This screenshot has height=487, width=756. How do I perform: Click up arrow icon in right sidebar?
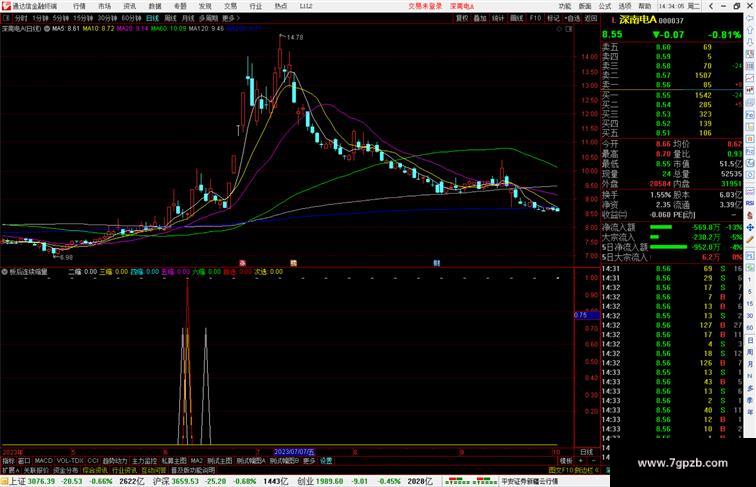[x=750, y=30]
